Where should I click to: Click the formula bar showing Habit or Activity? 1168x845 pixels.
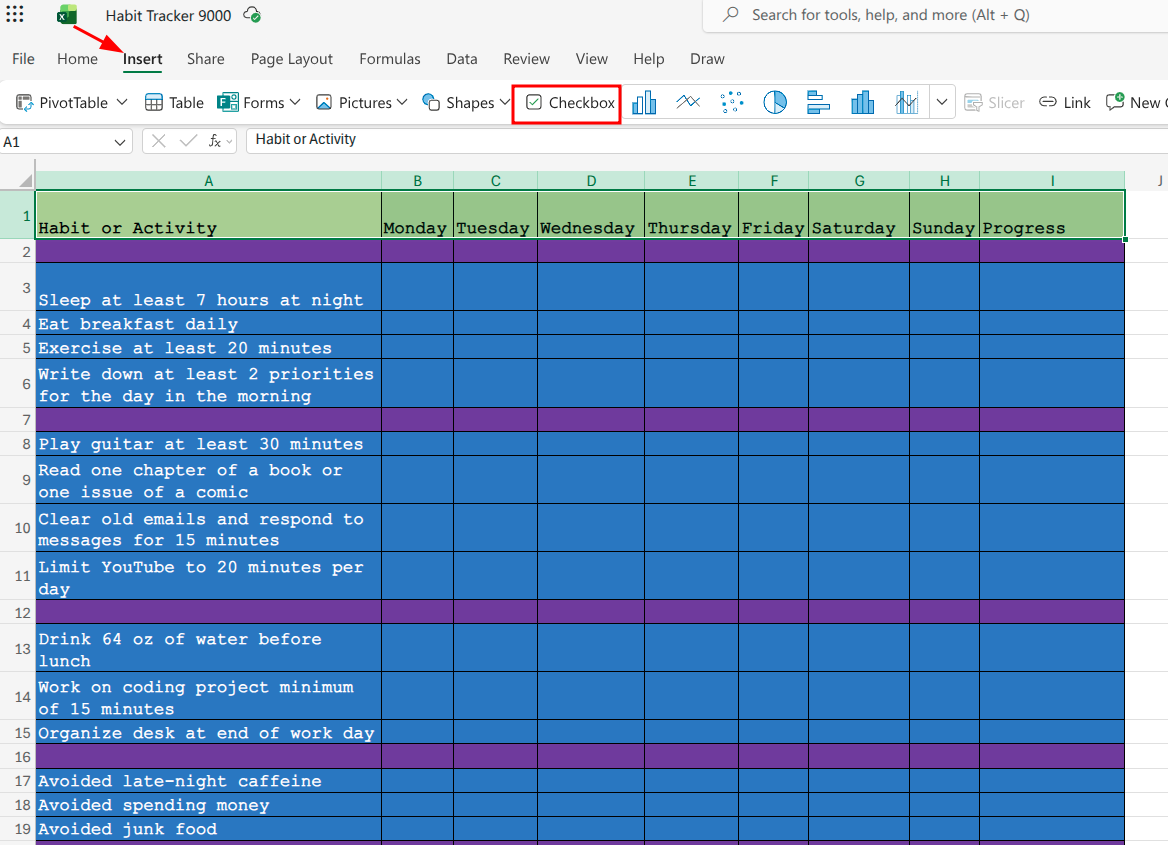click(706, 140)
